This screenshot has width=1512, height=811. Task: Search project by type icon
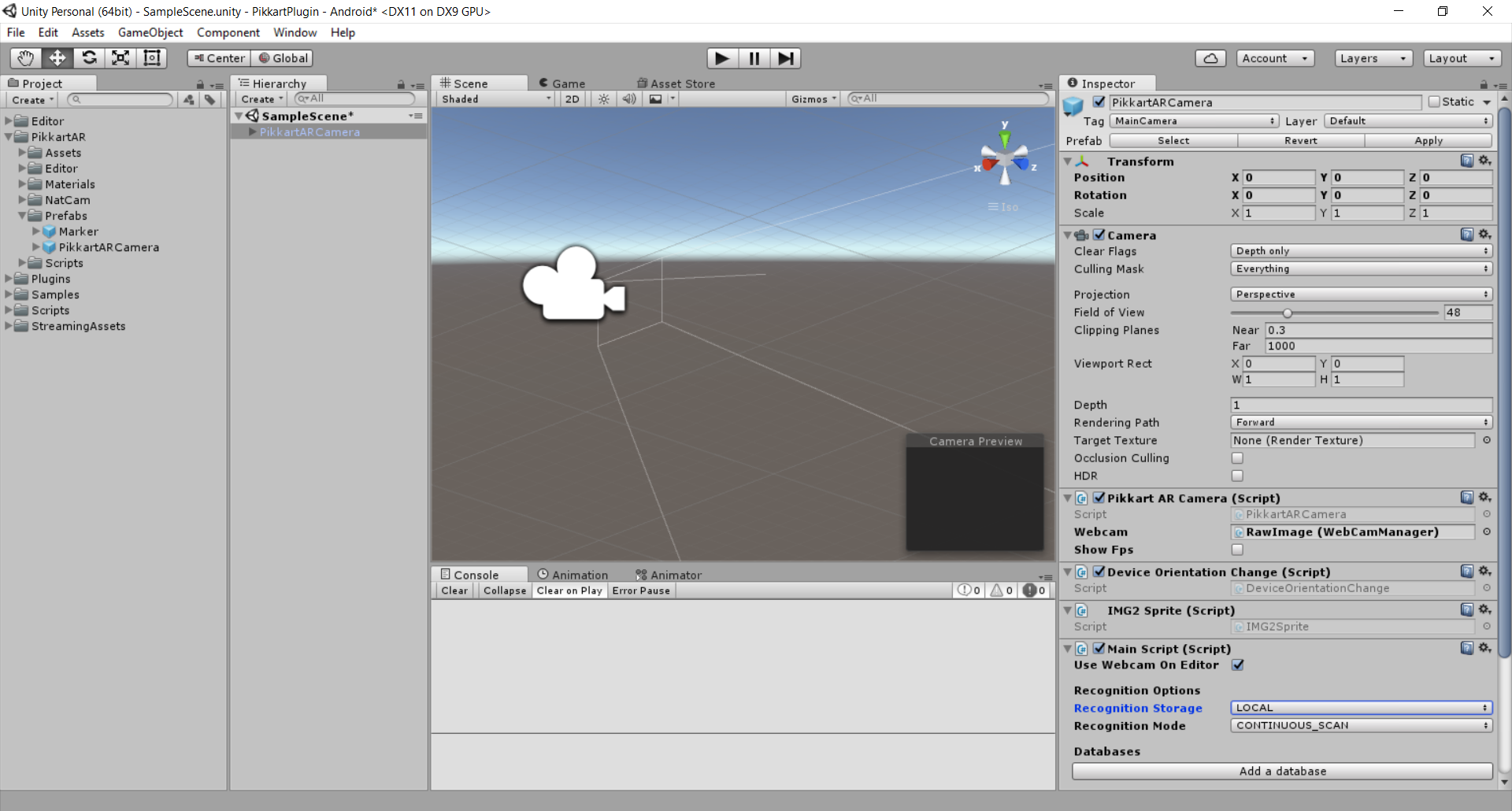(x=189, y=100)
